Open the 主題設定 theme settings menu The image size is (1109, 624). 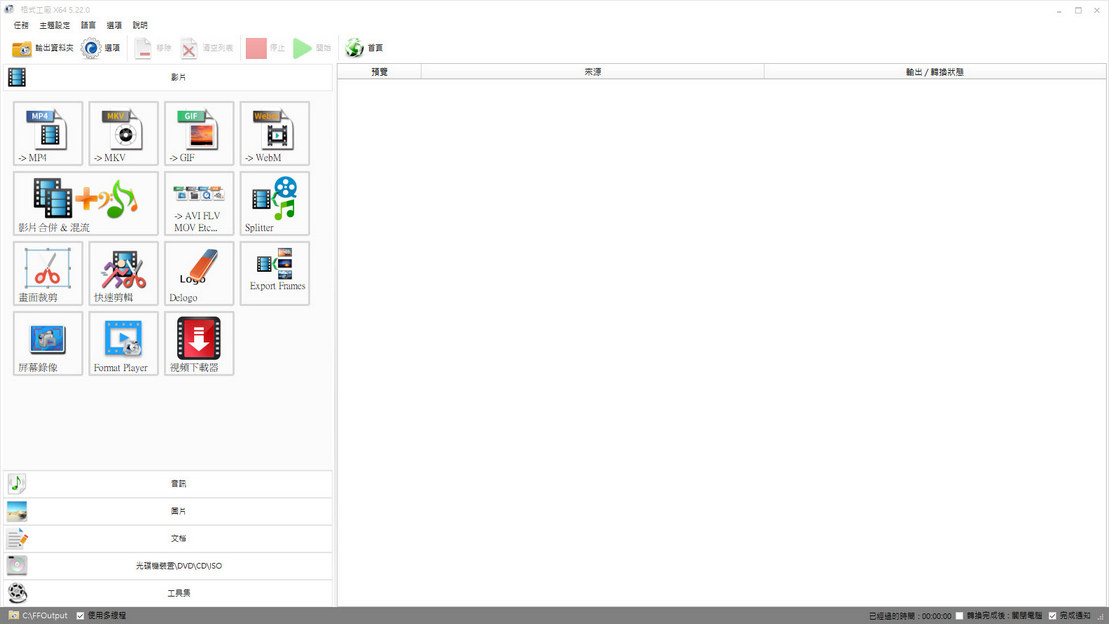tap(54, 25)
